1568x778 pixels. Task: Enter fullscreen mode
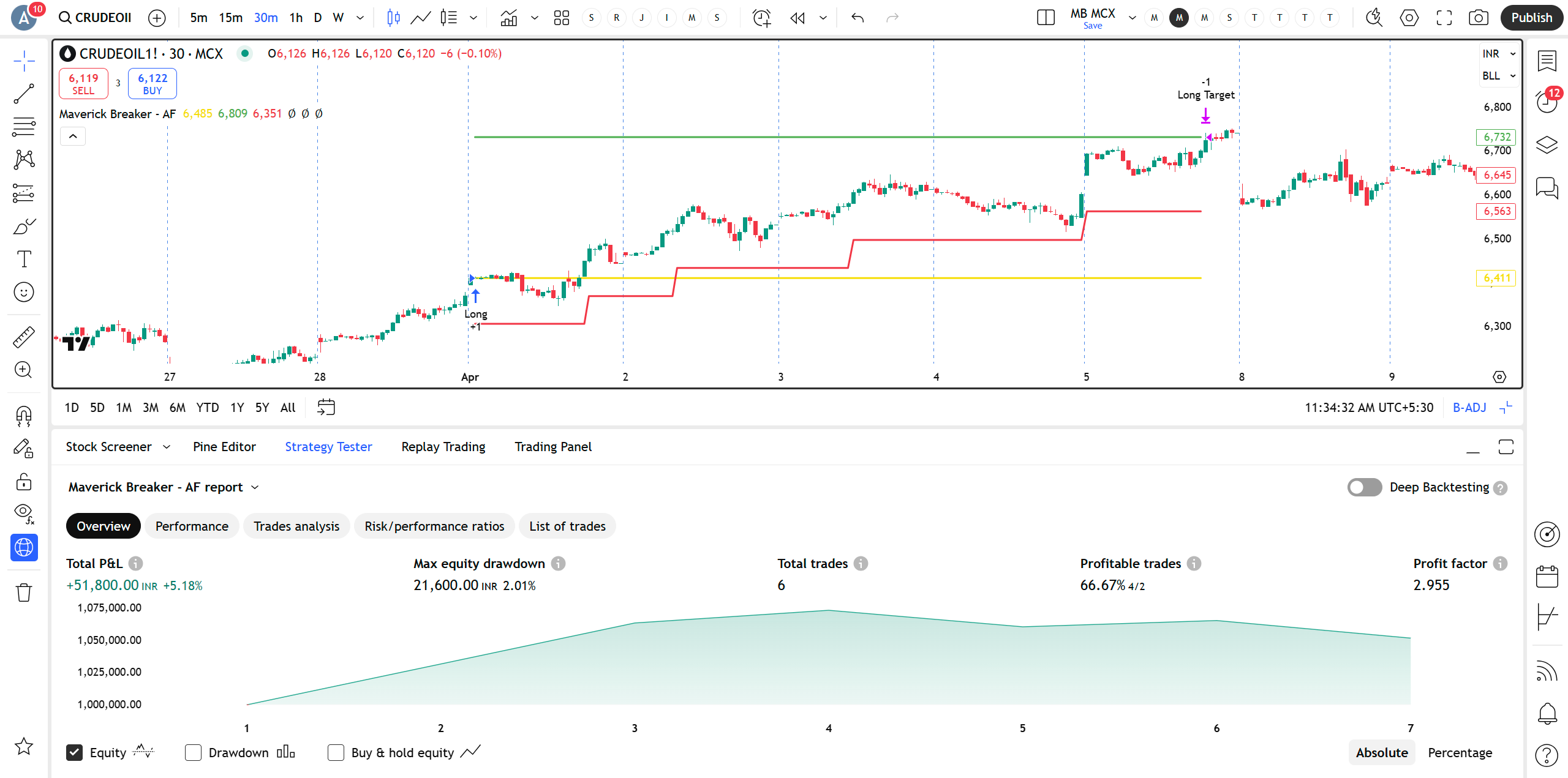click(1444, 18)
